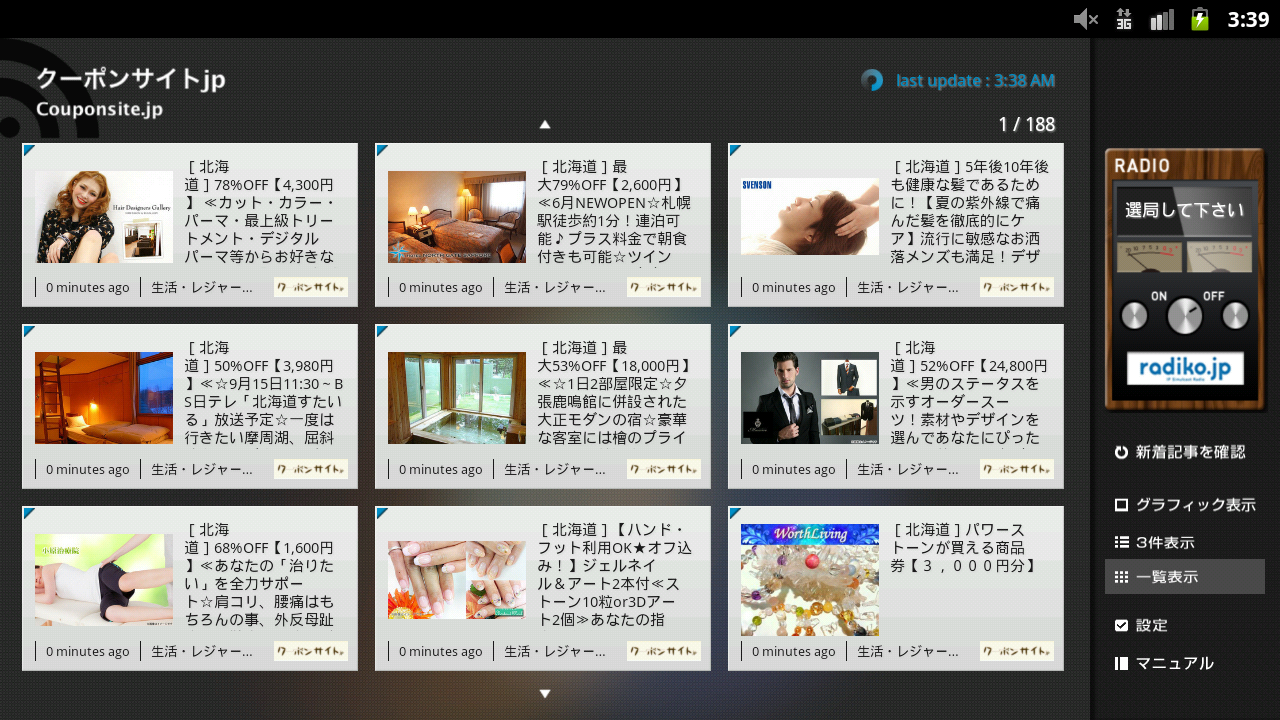Screen dimensions: 1280x720
Task: Go to next page with down arrow
Action: [x=545, y=693]
